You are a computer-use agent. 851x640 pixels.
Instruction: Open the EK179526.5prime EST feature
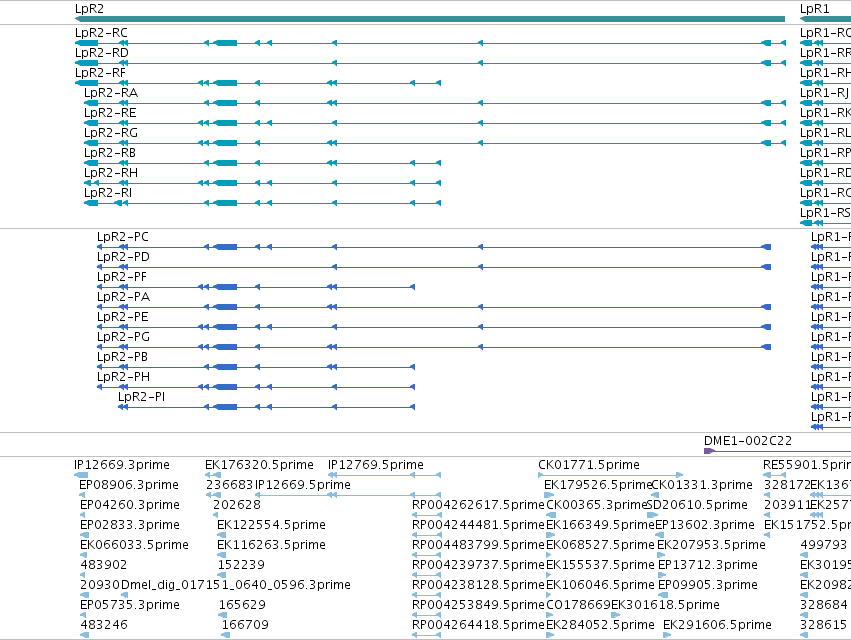tap(549, 495)
